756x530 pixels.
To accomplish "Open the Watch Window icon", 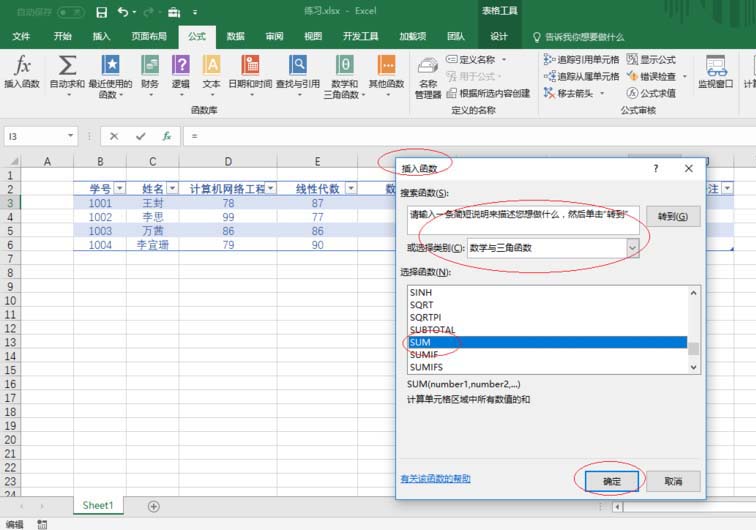I will tap(716, 66).
